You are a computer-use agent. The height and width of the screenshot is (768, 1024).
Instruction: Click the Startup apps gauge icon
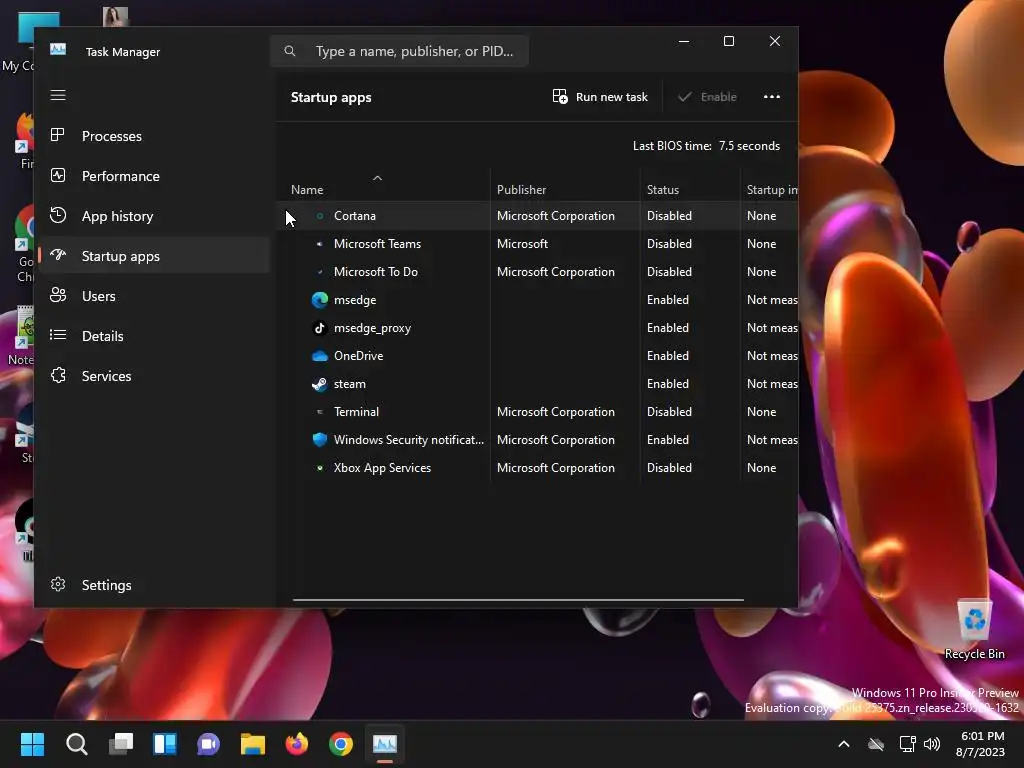[58, 255]
